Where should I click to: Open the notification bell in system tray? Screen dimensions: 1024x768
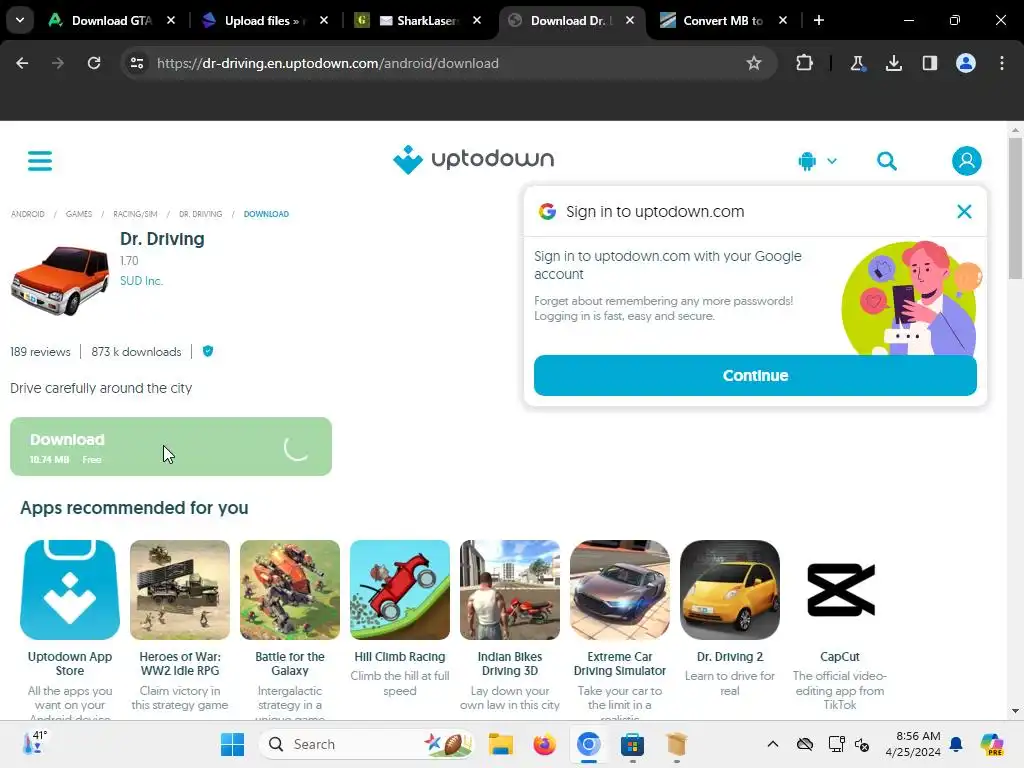[x=956, y=744]
